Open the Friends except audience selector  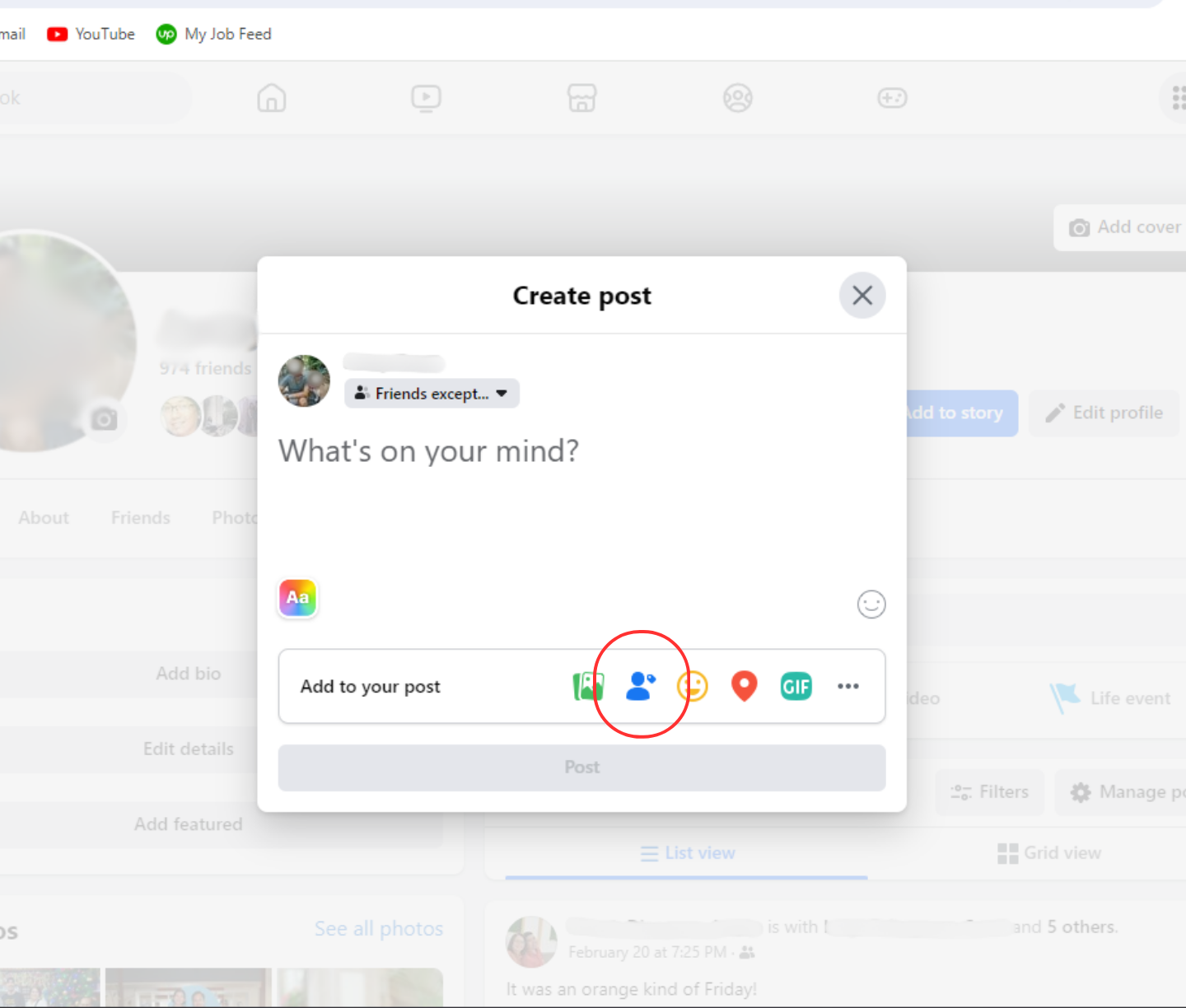(432, 394)
